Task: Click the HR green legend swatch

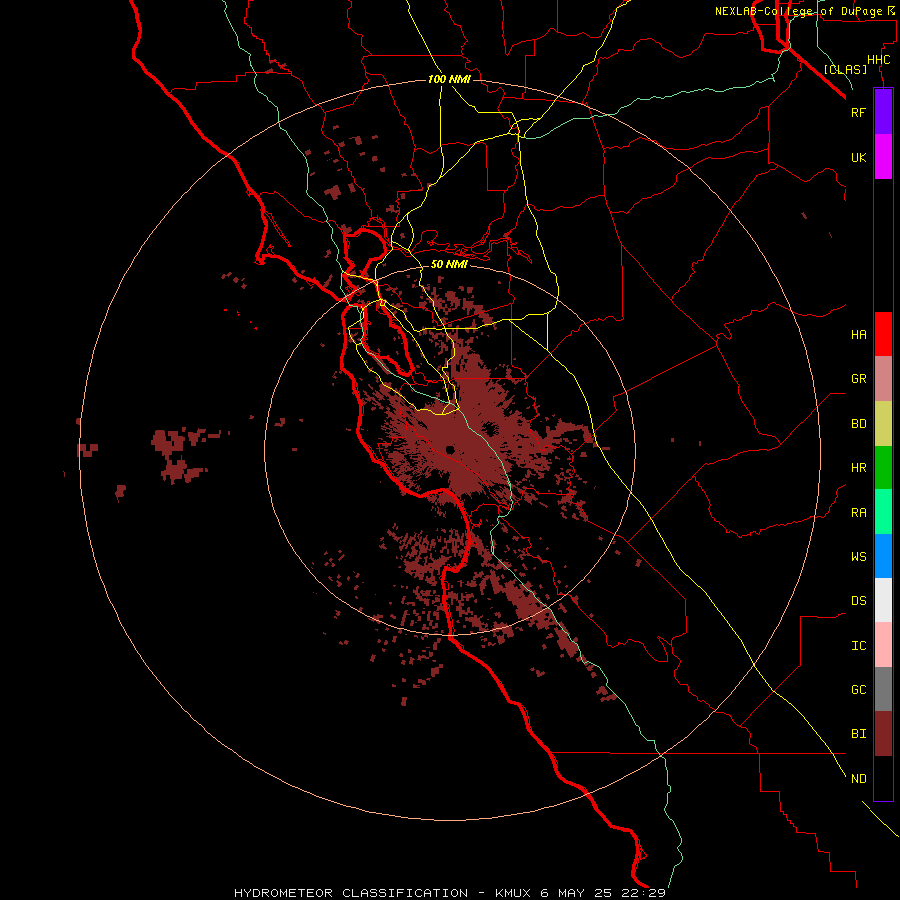Action: point(883,468)
